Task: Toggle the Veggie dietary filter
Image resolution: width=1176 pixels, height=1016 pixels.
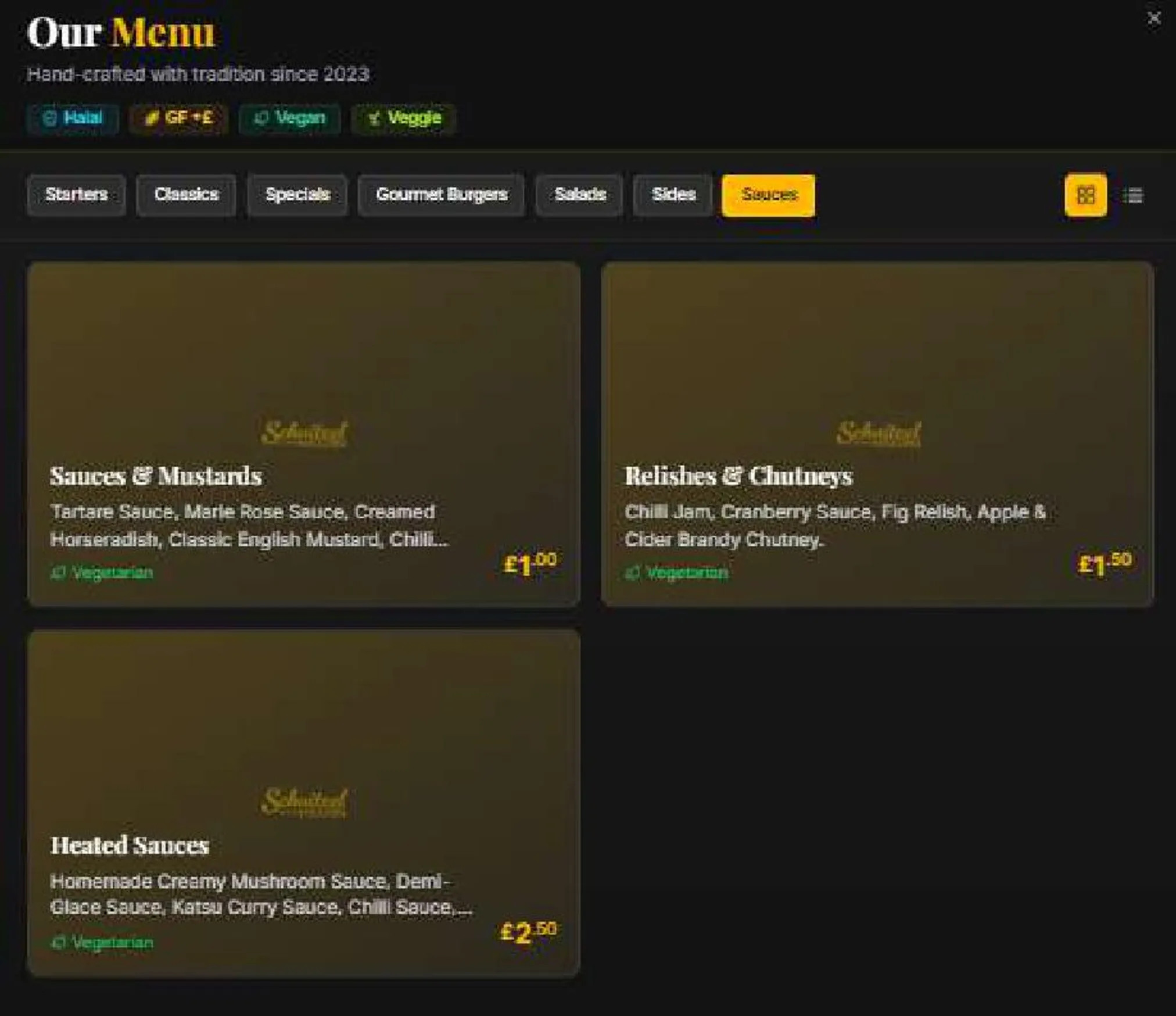Action: [404, 118]
